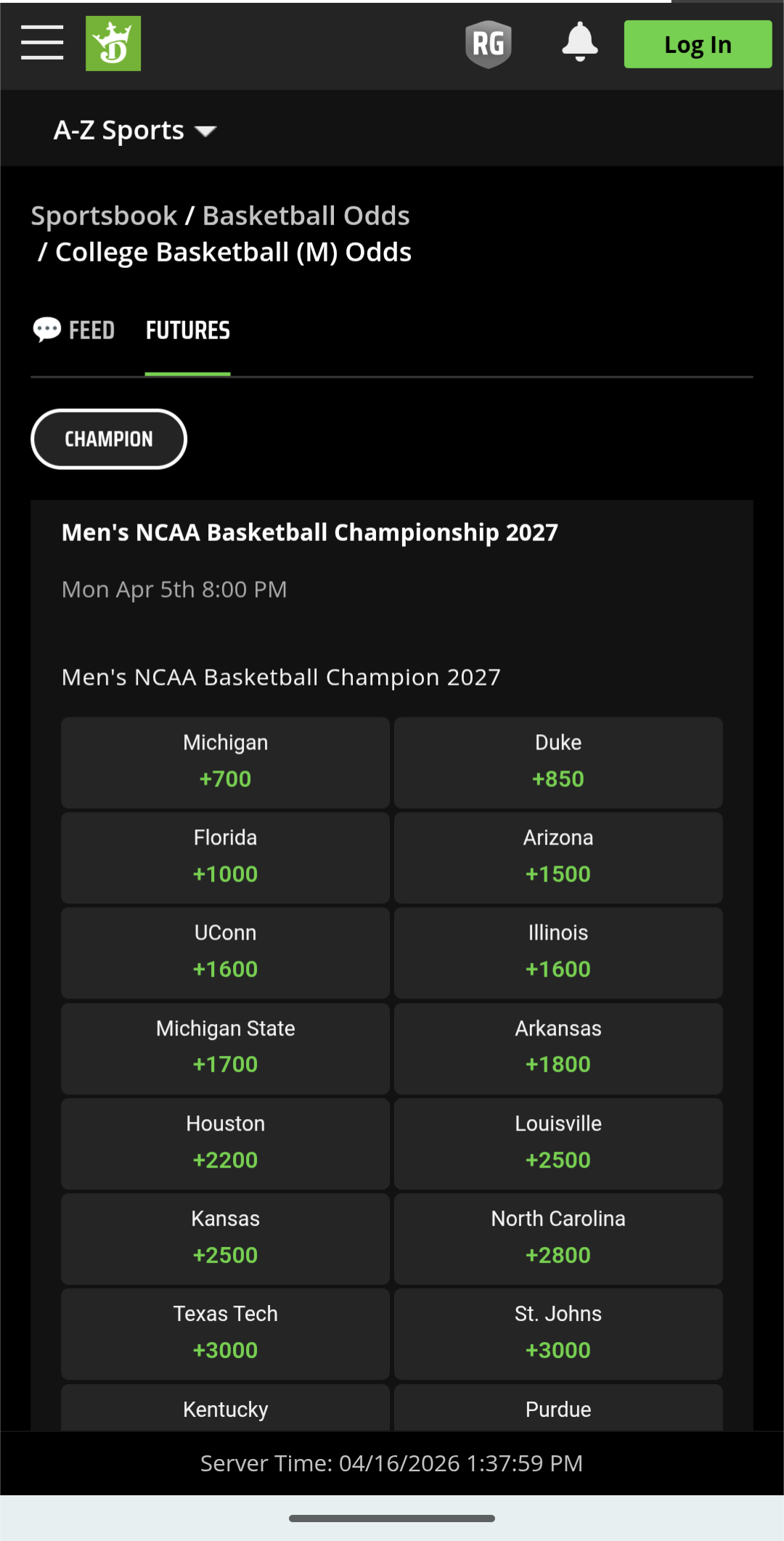
Task: Choose Houston at +2200
Action: tap(225, 1143)
